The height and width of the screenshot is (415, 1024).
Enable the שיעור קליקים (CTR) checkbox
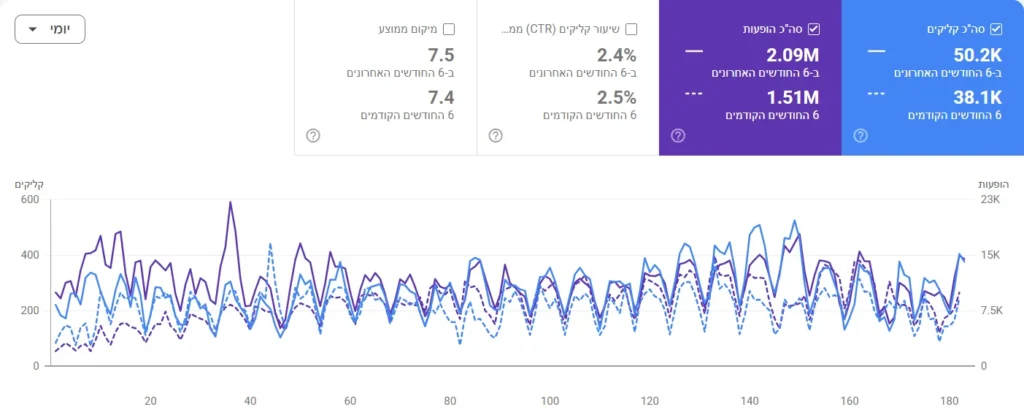(631, 29)
